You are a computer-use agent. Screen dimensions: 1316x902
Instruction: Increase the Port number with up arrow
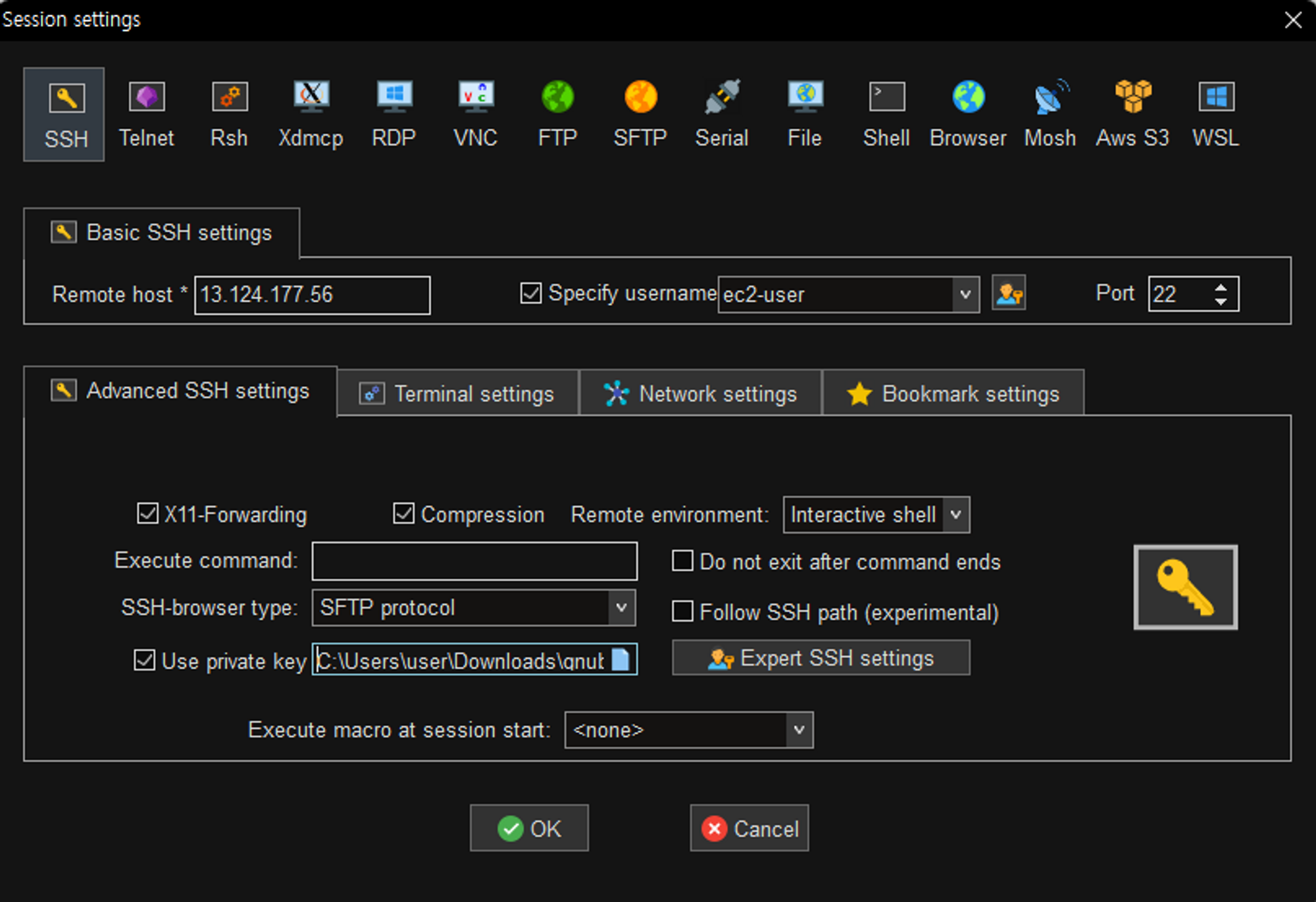point(1221,288)
